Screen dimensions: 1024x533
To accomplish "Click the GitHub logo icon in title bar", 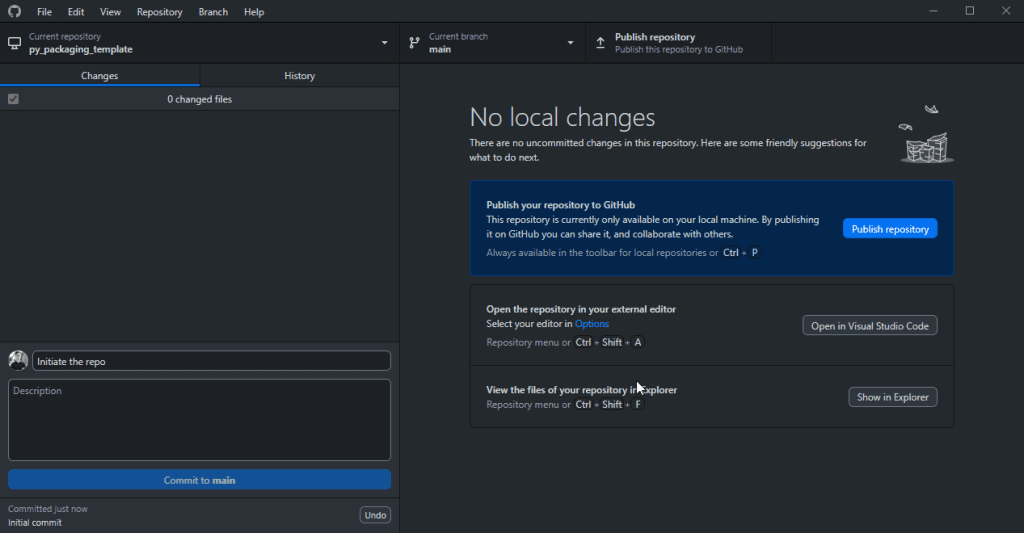I will click(x=14, y=12).
